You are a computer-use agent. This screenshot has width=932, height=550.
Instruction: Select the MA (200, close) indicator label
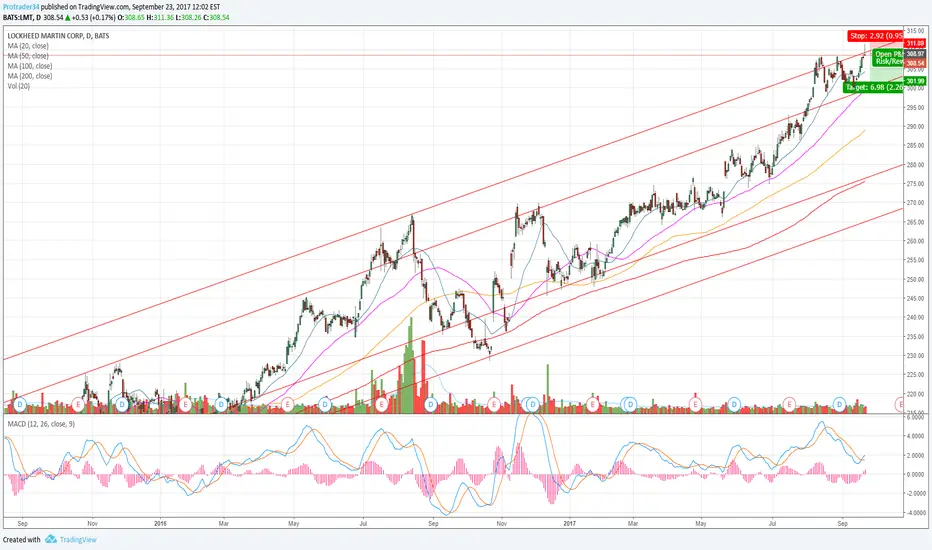point(30,76)
